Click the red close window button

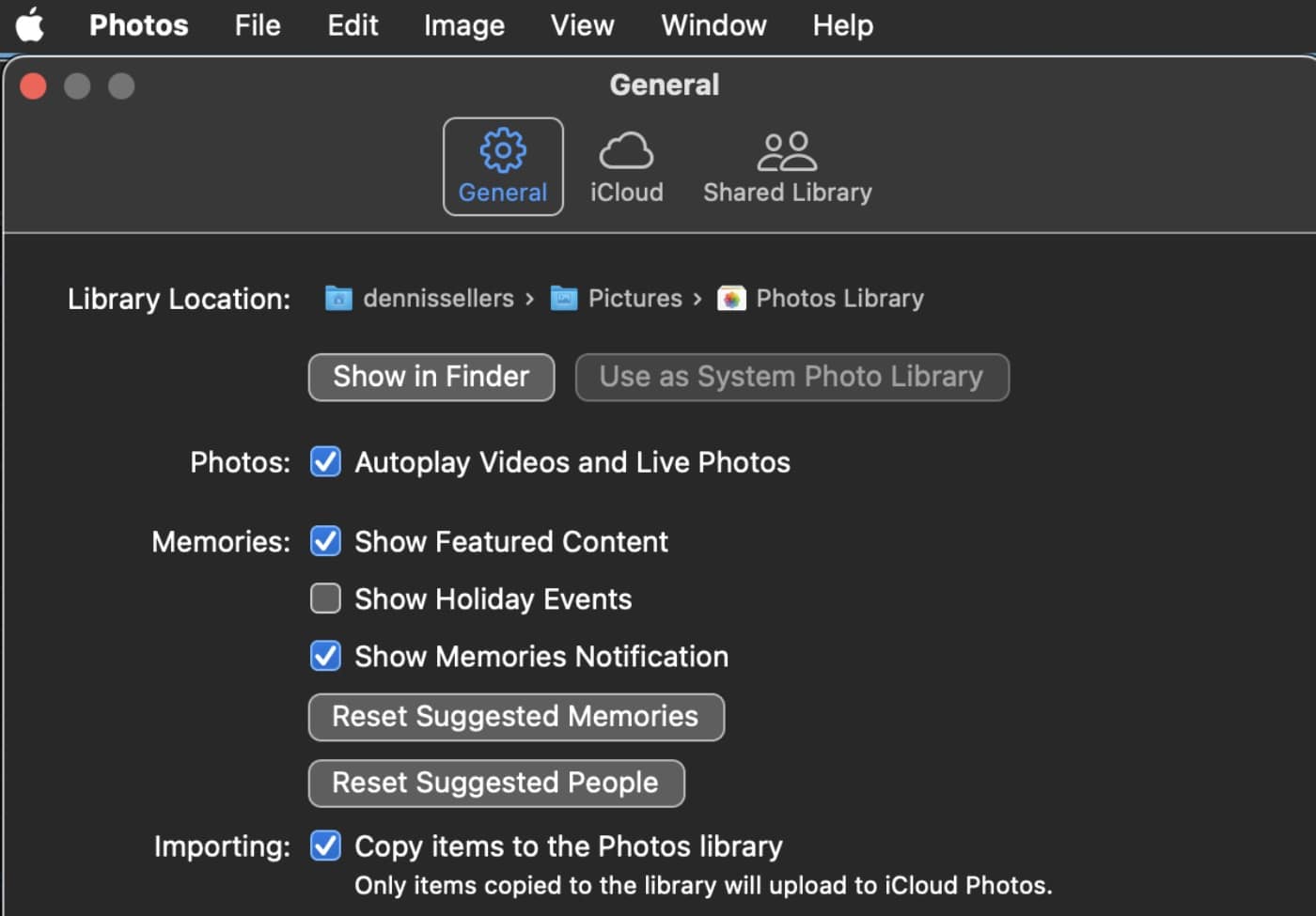34,86
